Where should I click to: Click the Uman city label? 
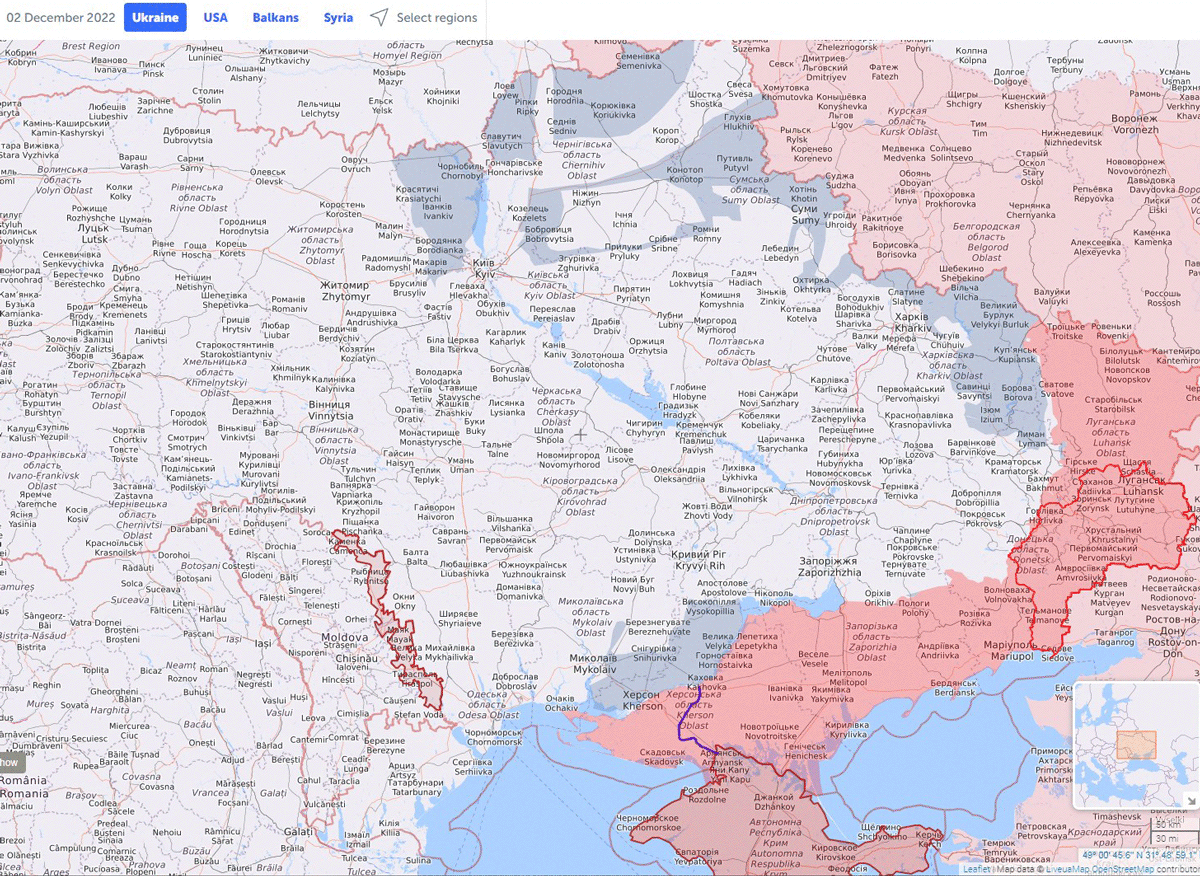pos(461,465)
